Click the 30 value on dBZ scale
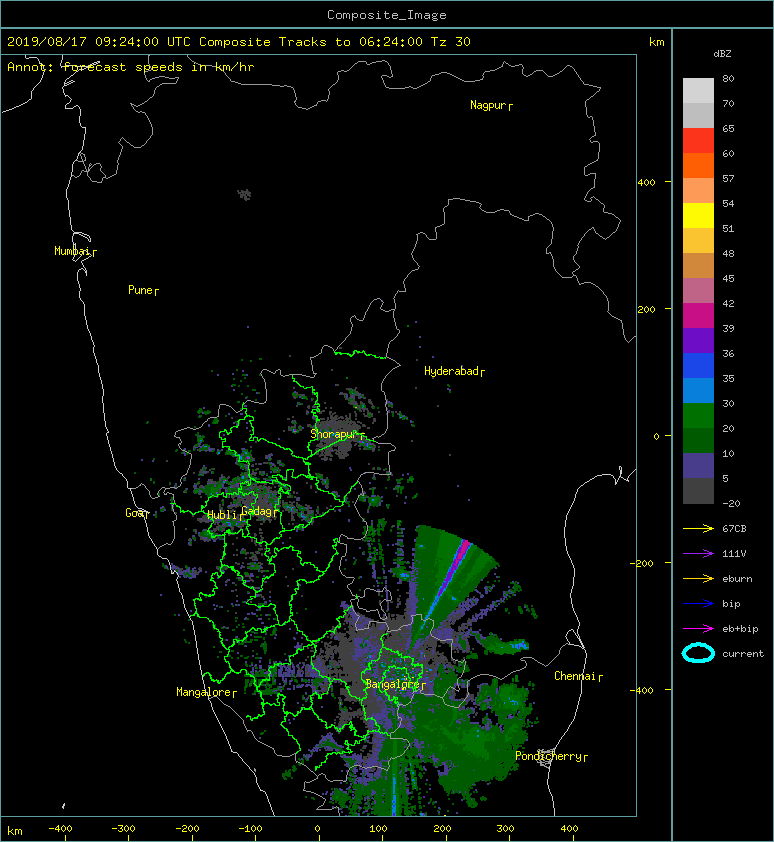This screenshot has width=774, height=842. 728,403
